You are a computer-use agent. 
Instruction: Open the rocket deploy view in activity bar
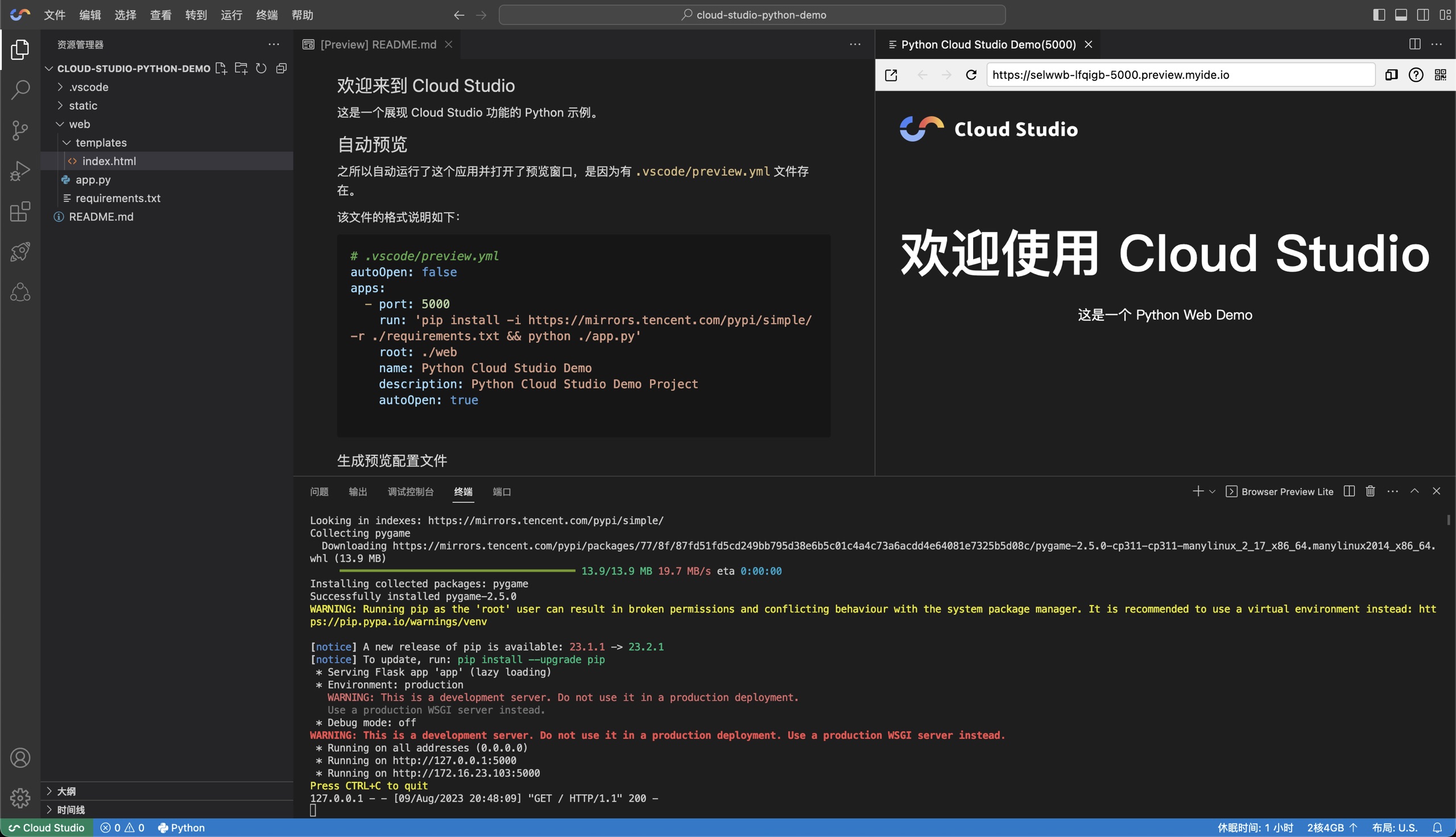coord(20,251)
